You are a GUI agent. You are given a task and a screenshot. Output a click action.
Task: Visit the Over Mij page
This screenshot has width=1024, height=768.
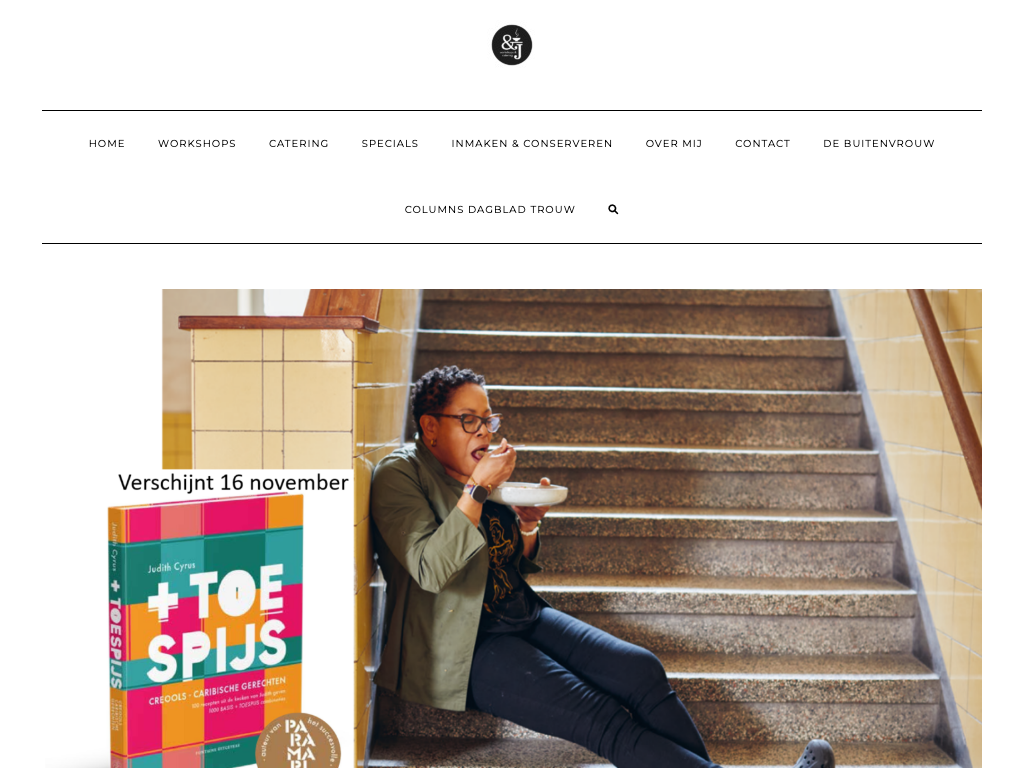[x=673, y=143]
